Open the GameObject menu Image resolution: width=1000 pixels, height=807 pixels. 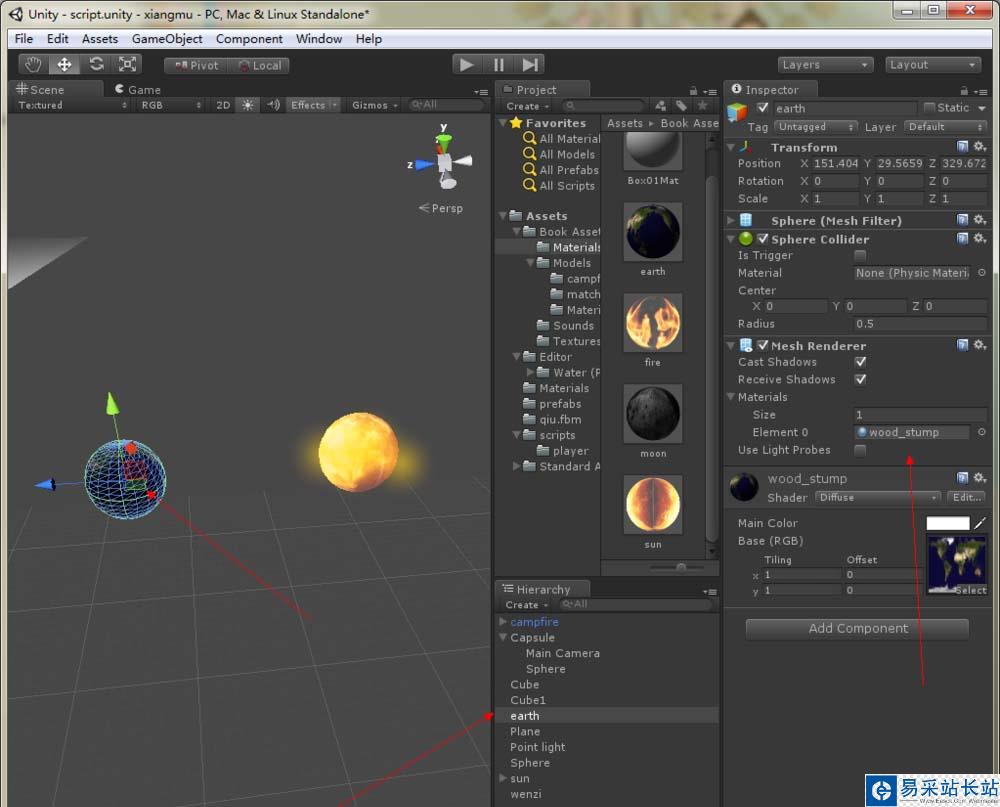(167, 39)
